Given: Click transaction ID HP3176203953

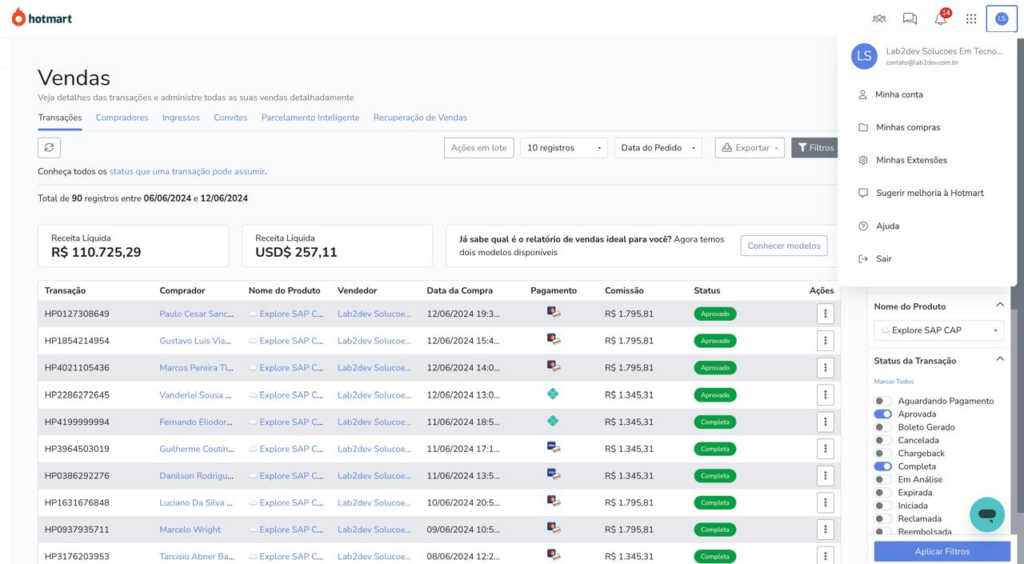Looking at the screenshot, I should 77,556.
